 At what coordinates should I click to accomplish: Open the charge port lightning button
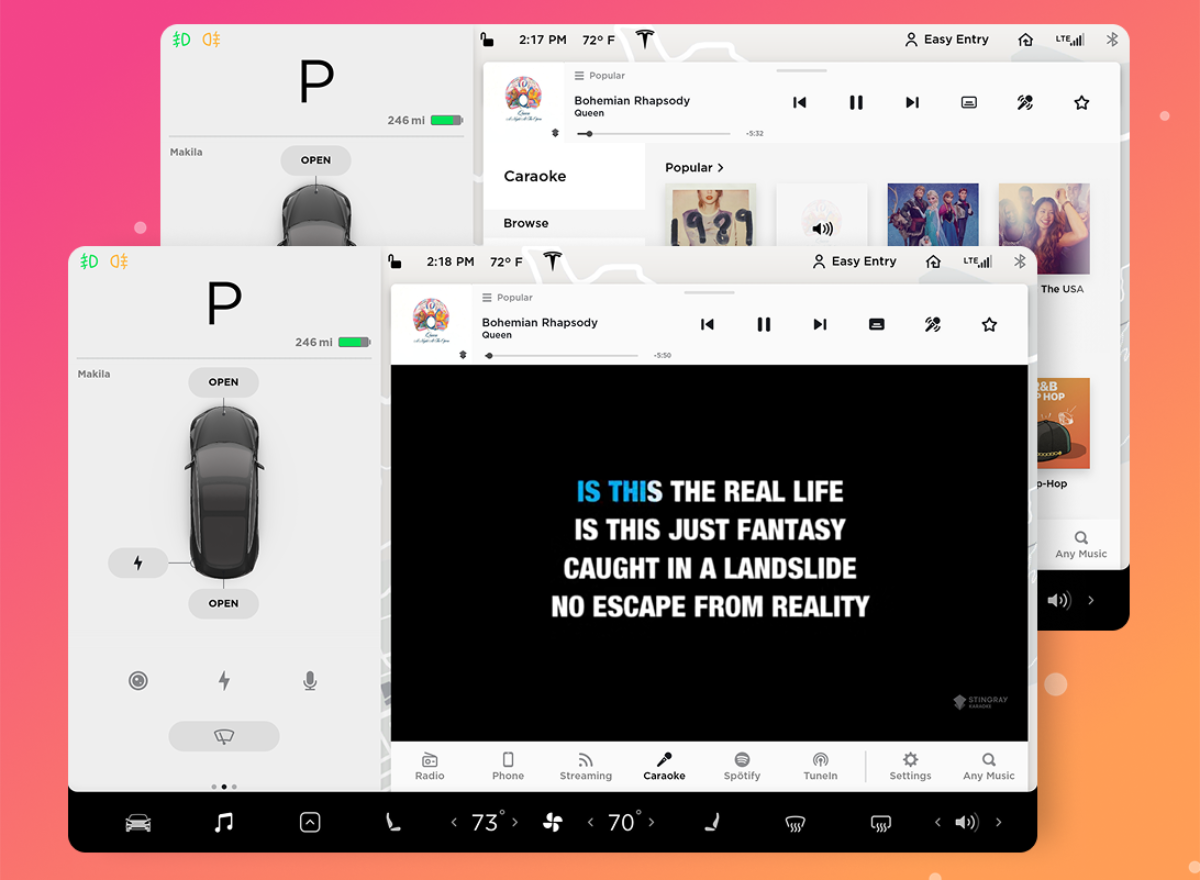tap(138, 563)
